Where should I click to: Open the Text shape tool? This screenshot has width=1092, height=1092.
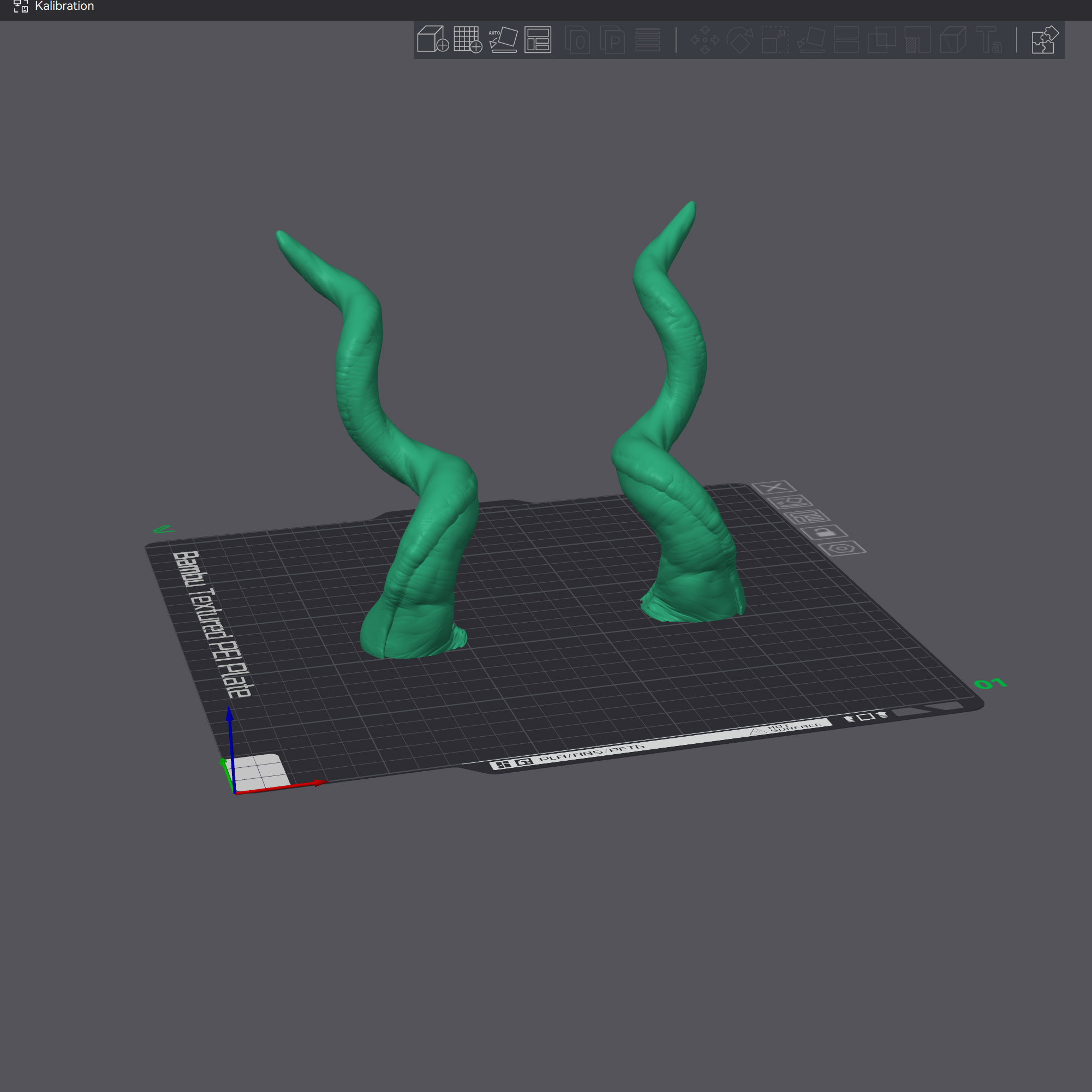click(989, 39)
